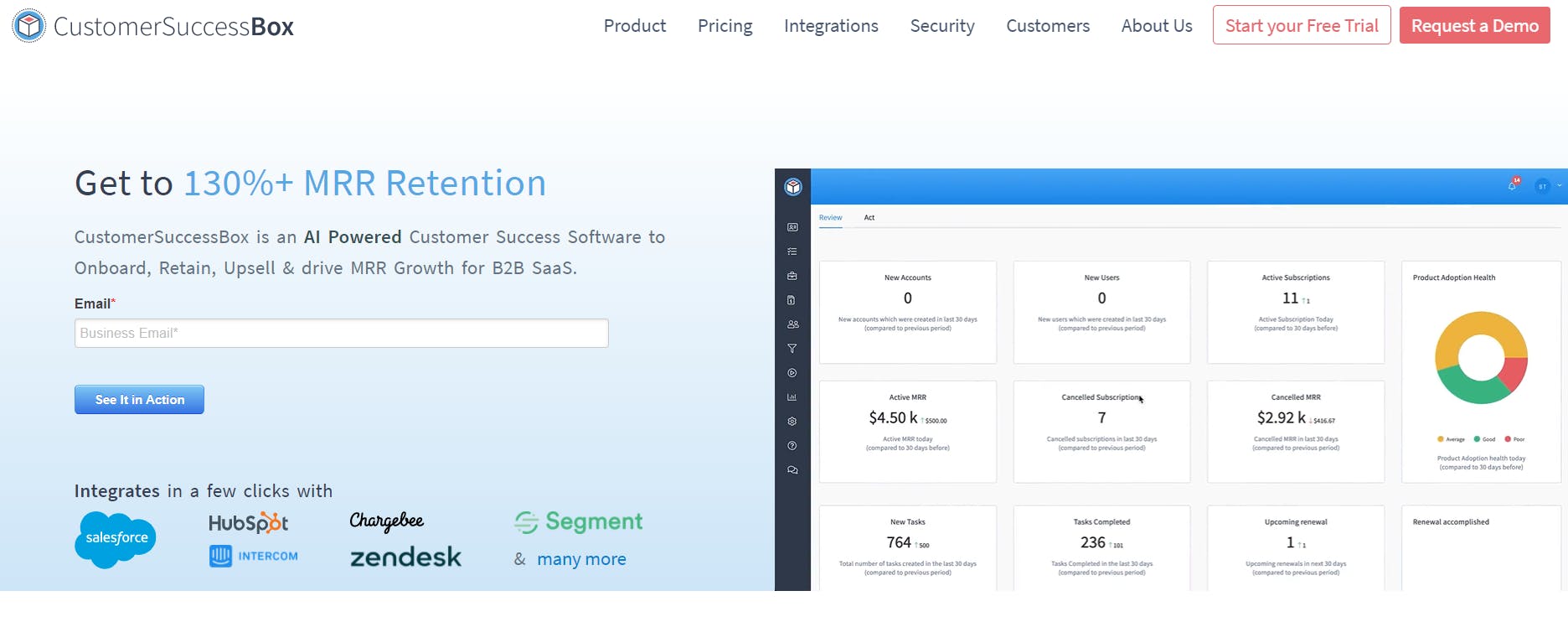
Task: Open the notifications bell with badge 14
Action: coord(1514,184)
